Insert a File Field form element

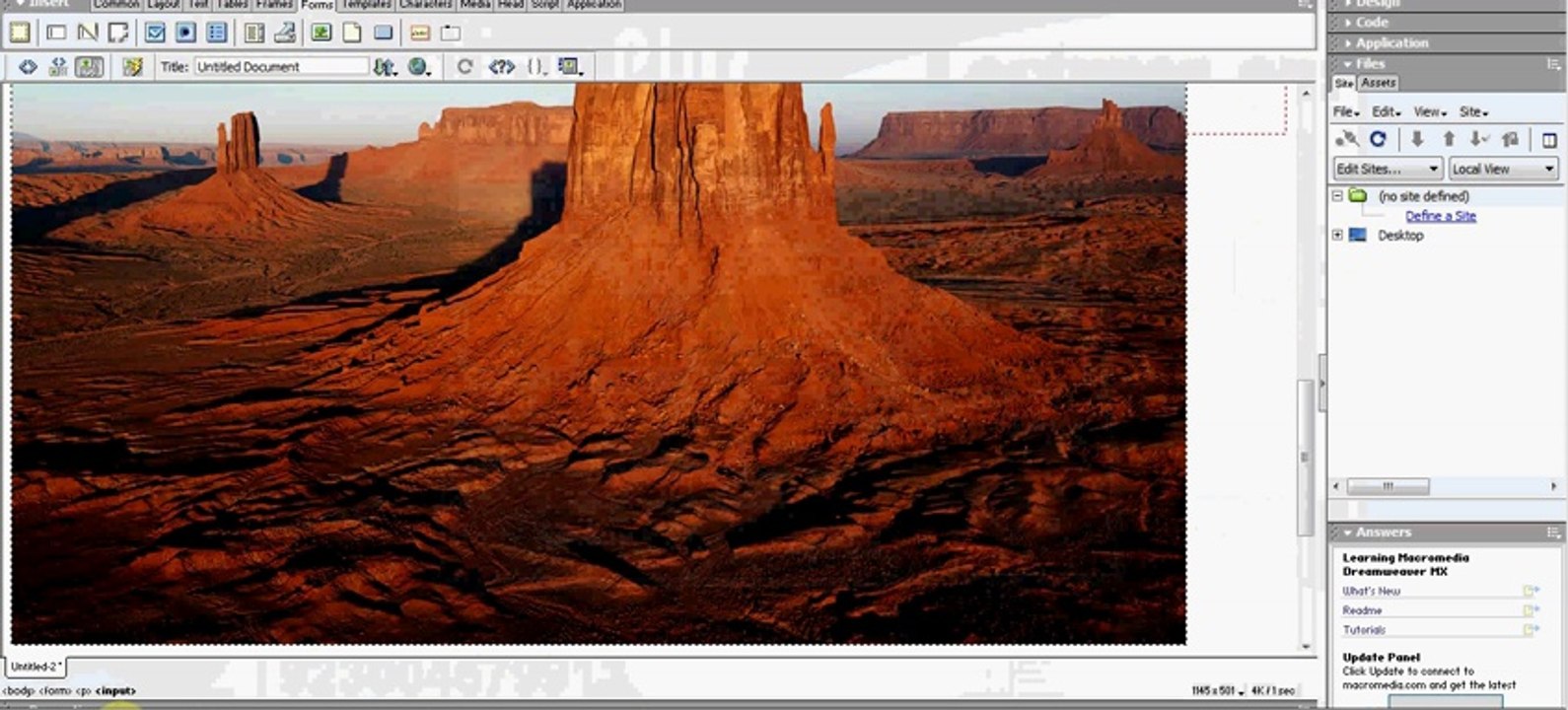coord(352,33)
